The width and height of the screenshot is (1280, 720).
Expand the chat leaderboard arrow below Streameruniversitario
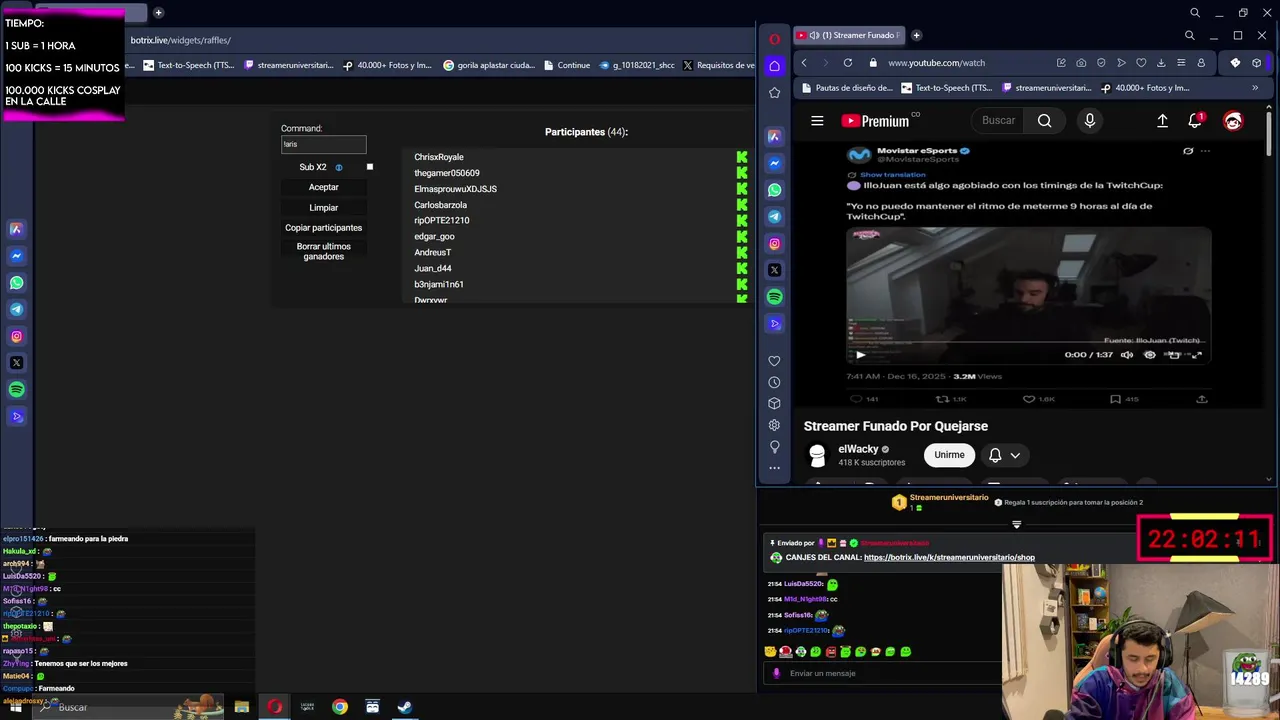pyautogui.click(x=1016, y=525)
